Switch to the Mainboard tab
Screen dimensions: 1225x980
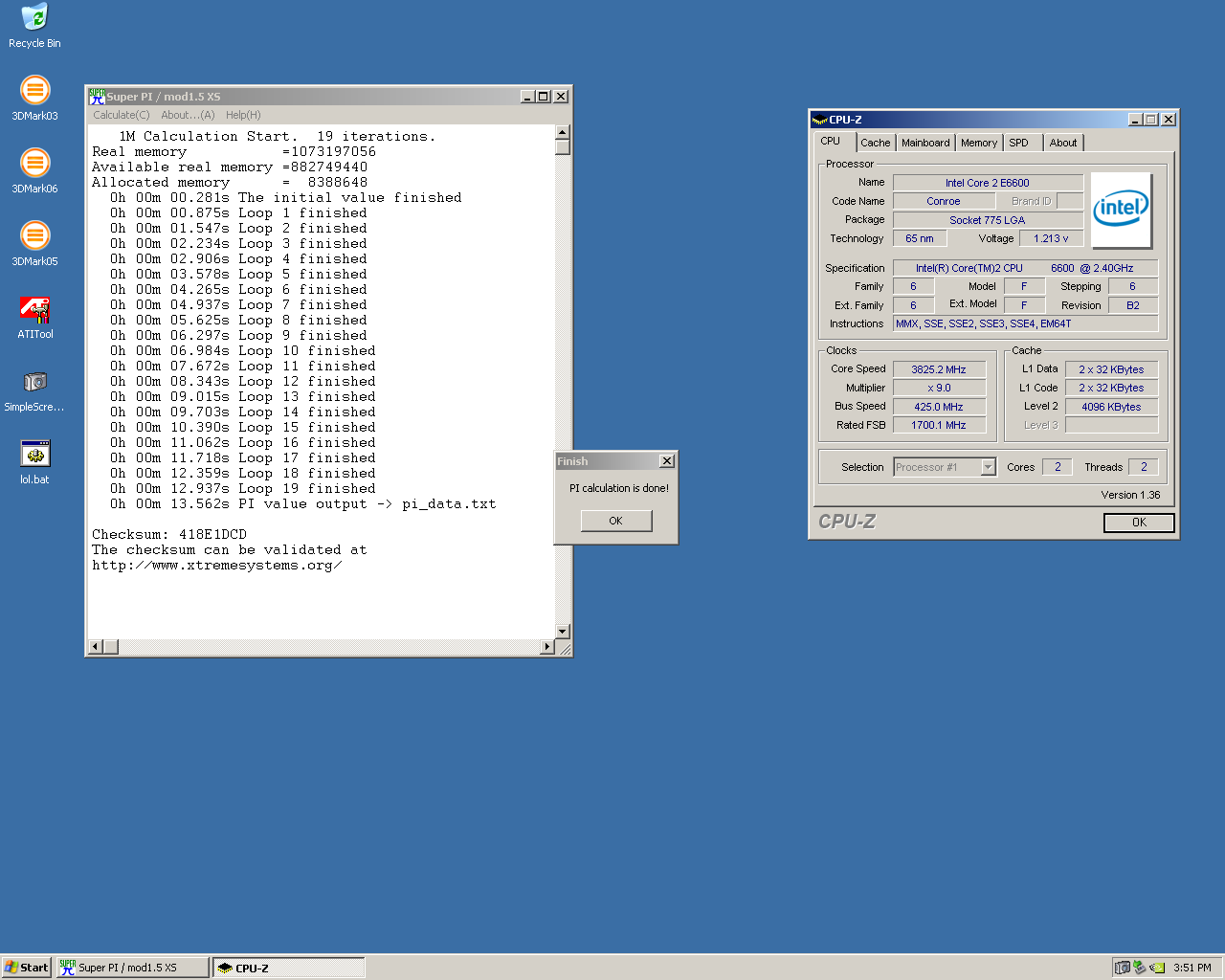(x=925, y=143)
